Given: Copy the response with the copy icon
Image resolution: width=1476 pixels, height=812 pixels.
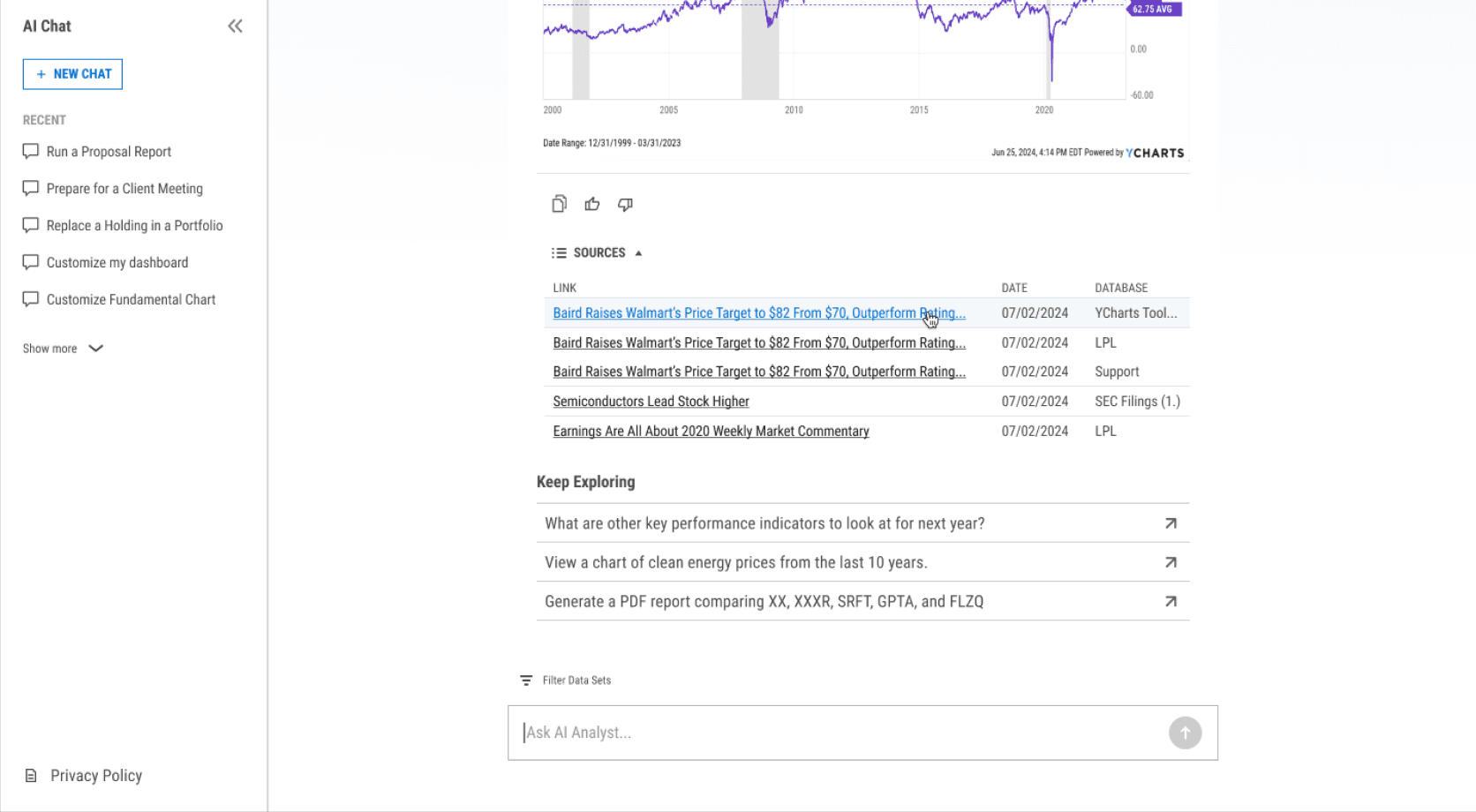Looking at the screenshot, I should (x=559, y=204).
